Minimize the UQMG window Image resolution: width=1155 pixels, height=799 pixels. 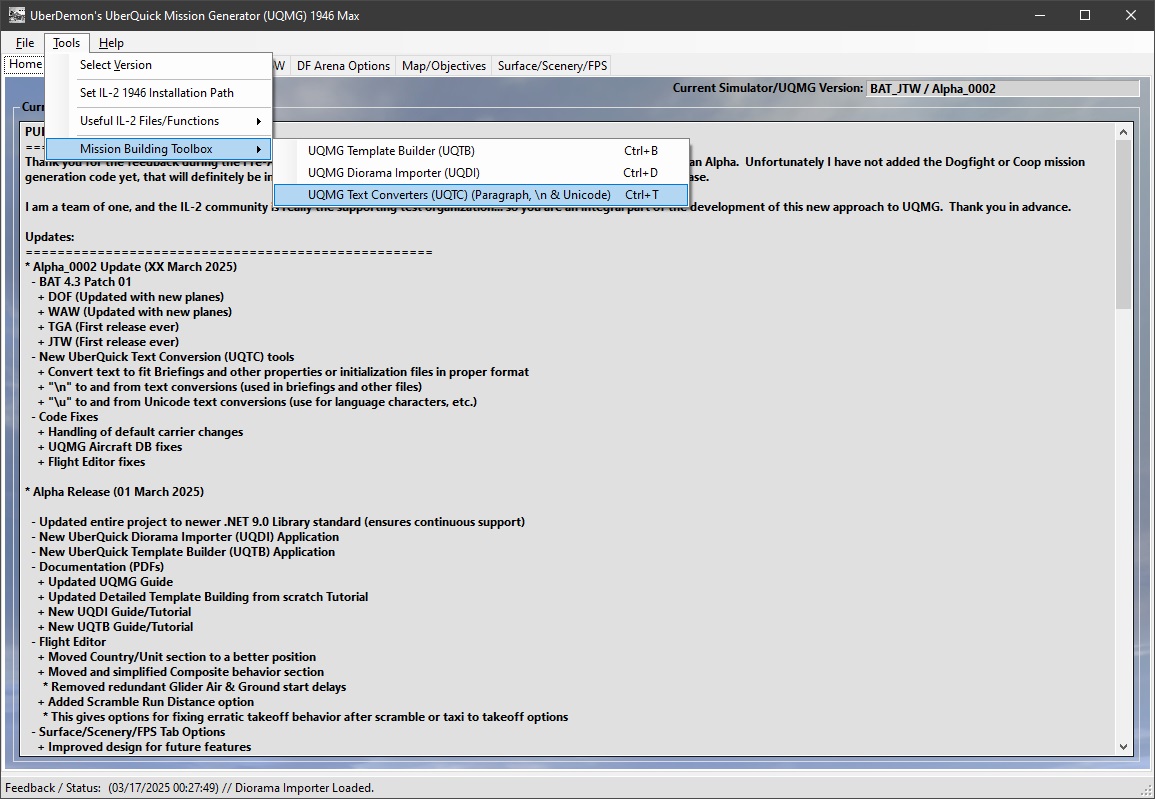point(1039,15)
